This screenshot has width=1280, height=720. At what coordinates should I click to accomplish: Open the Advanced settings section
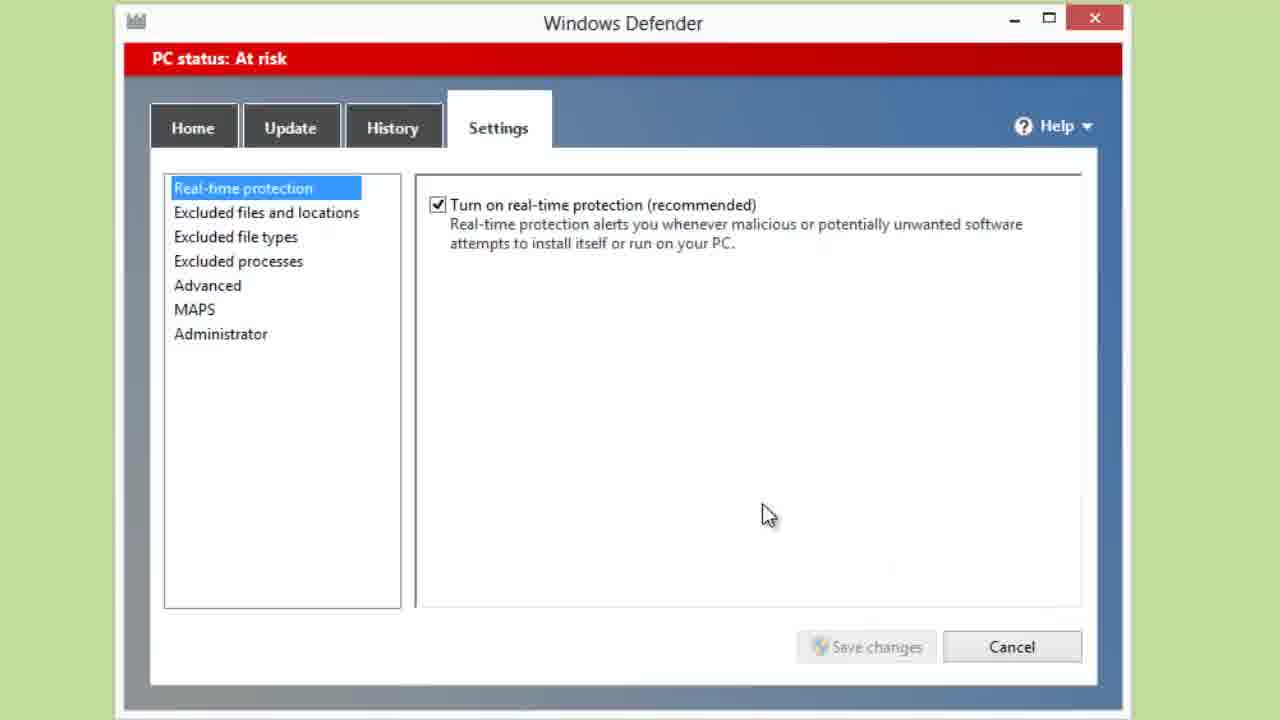(x=207, y=285)
